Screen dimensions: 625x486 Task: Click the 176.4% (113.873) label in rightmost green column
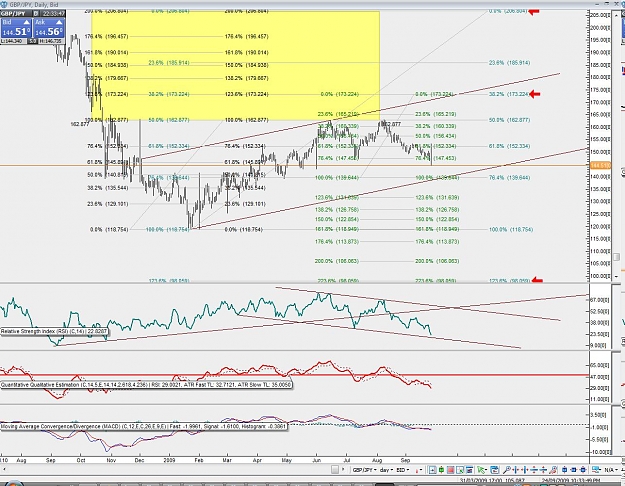[x=437, y=242]
